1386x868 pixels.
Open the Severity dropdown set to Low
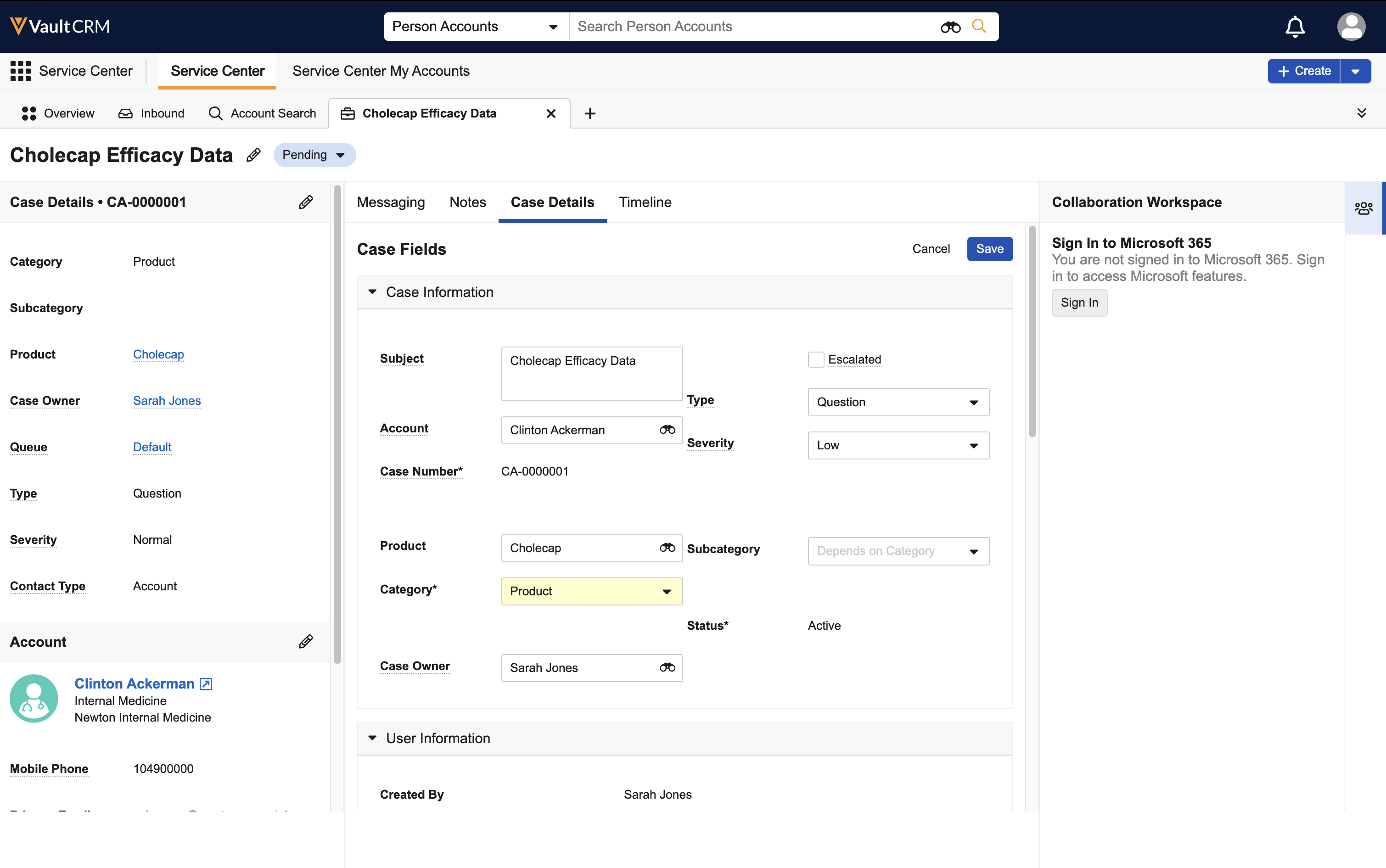point(898,446)
